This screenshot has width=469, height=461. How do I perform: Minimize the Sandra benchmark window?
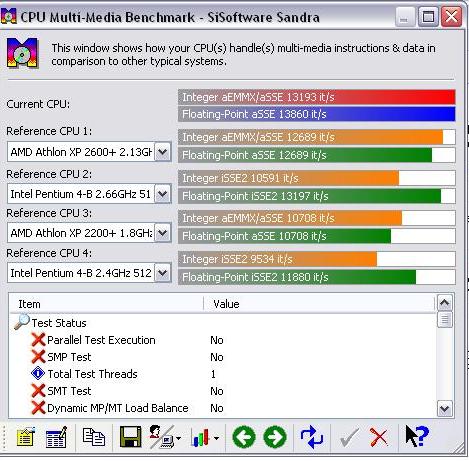[405, 17]
